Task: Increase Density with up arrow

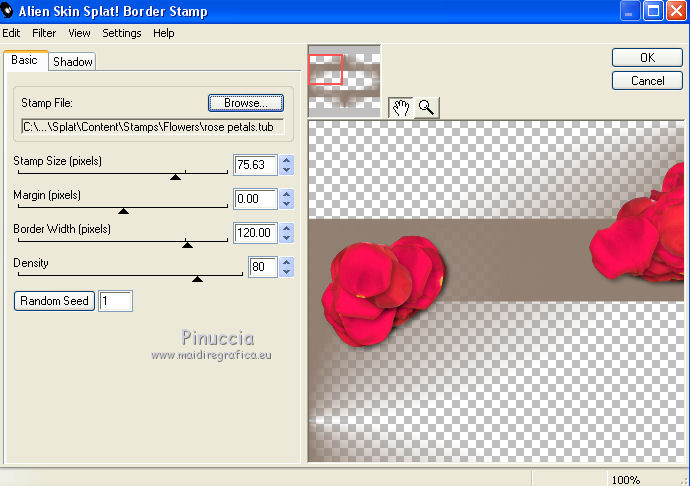Action: pos(287,262)
